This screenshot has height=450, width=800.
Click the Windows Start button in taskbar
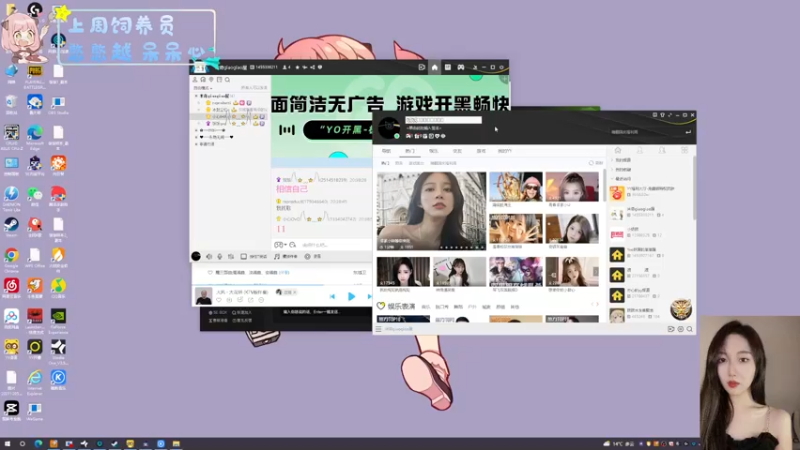7,444
